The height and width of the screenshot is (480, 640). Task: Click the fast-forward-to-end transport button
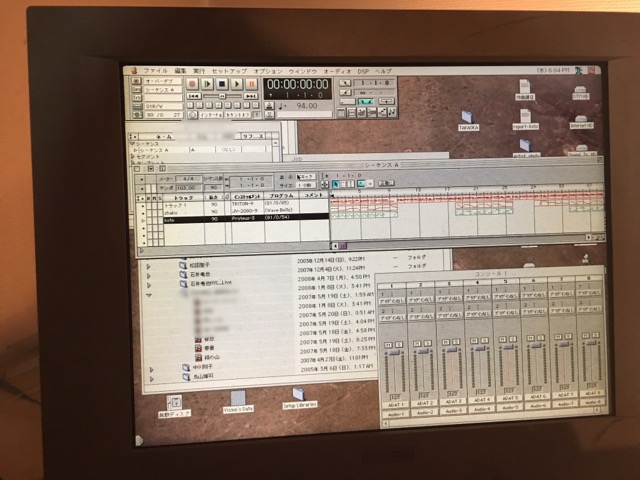[250, 96]
